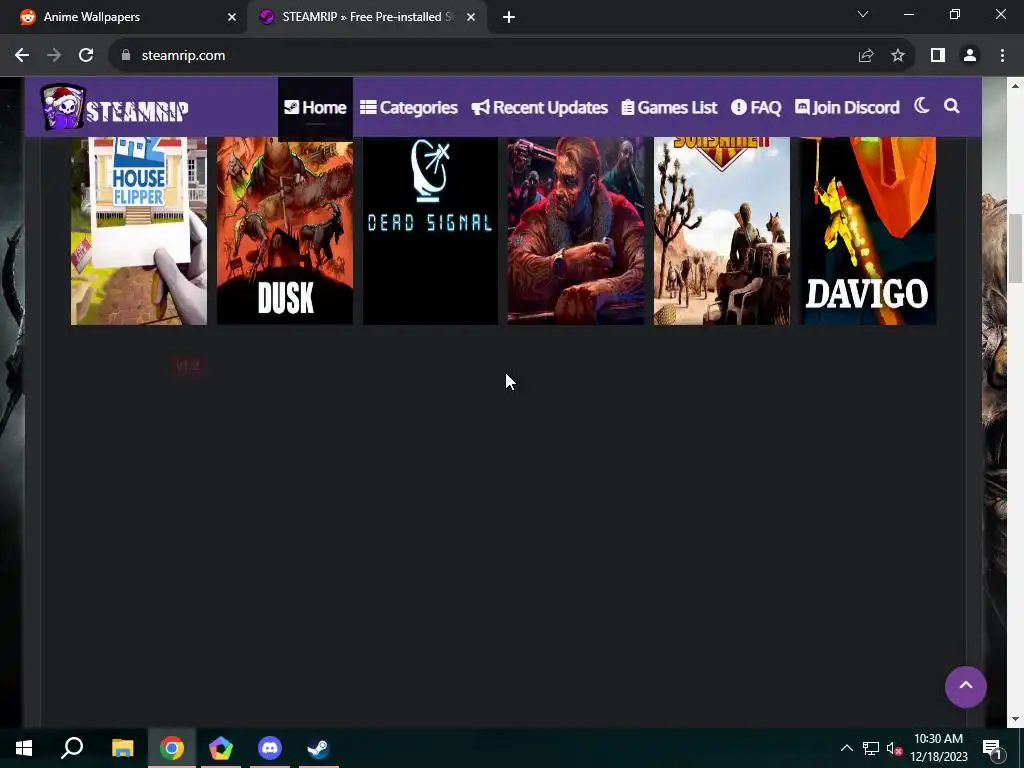Open the DAVIGO game thumbnail
Image resolution: width=1024 pixels, height=768 pixels.
tap(868, 231)
